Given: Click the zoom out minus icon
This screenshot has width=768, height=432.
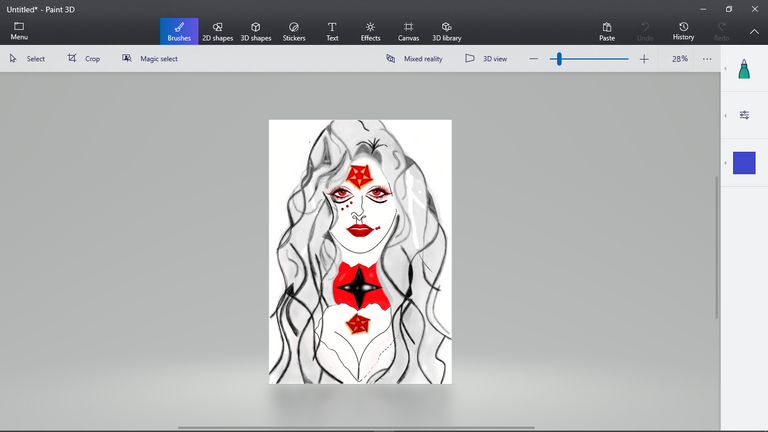Looking at the screenshot, I should (534, 59).
